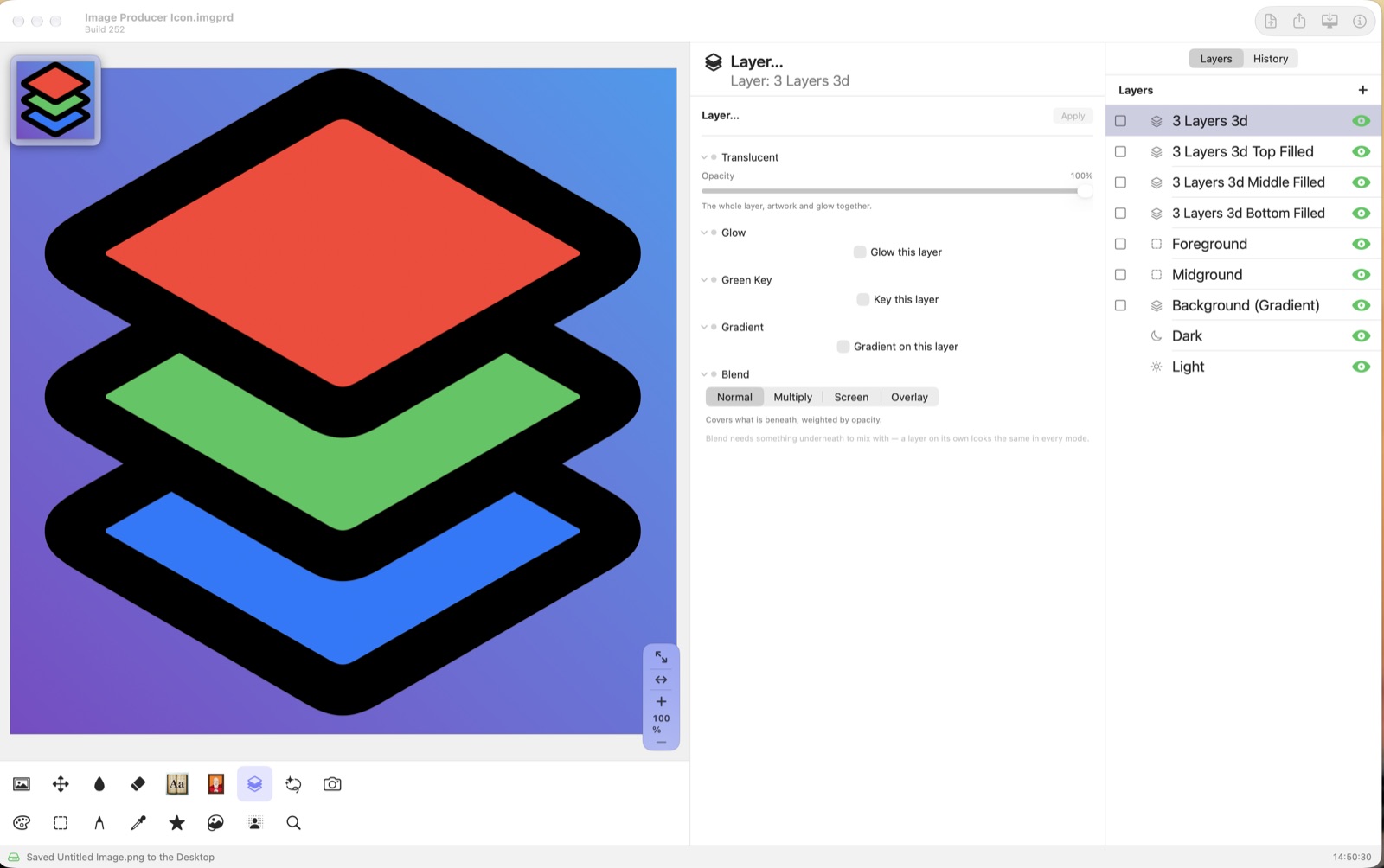Enable Gradient on this layer checkbox

coord(843,347)
